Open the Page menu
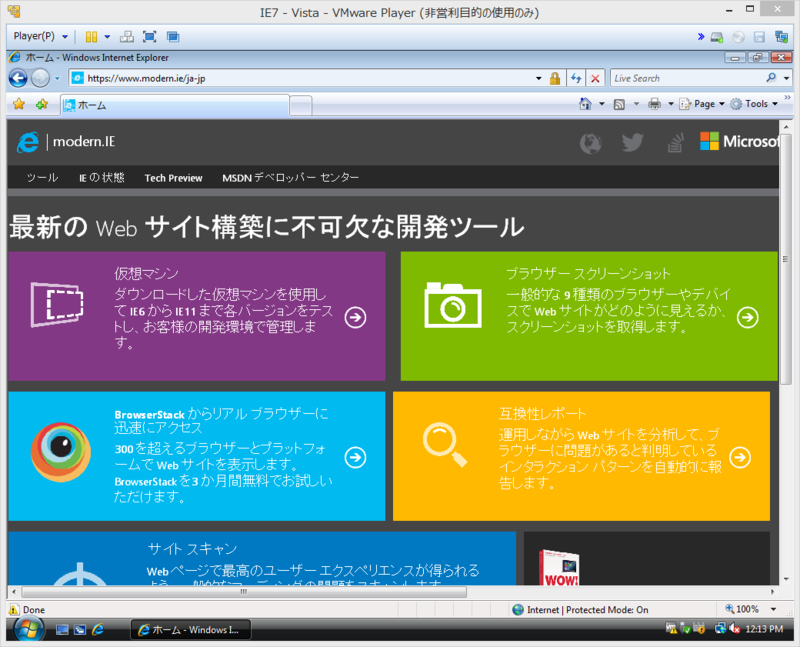800x647 pixels. tap(702, 104)
